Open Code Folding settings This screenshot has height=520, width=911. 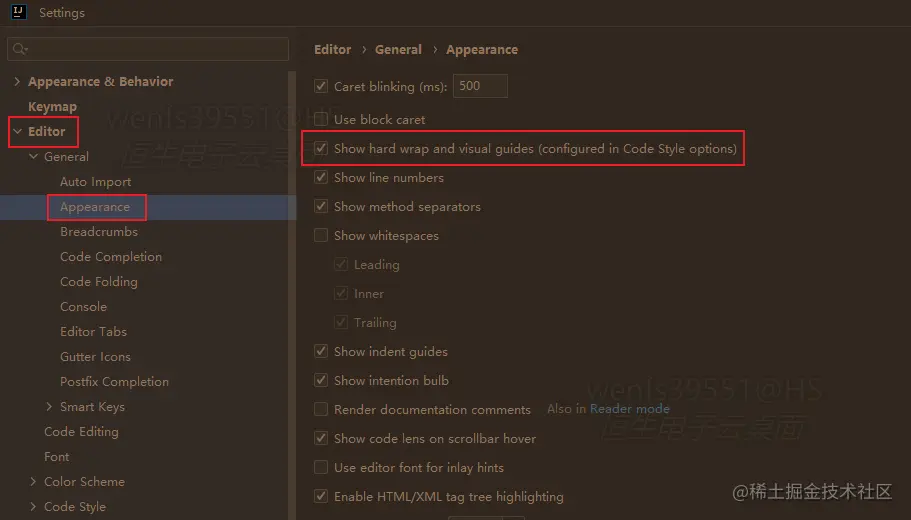[x=99, y=282]
